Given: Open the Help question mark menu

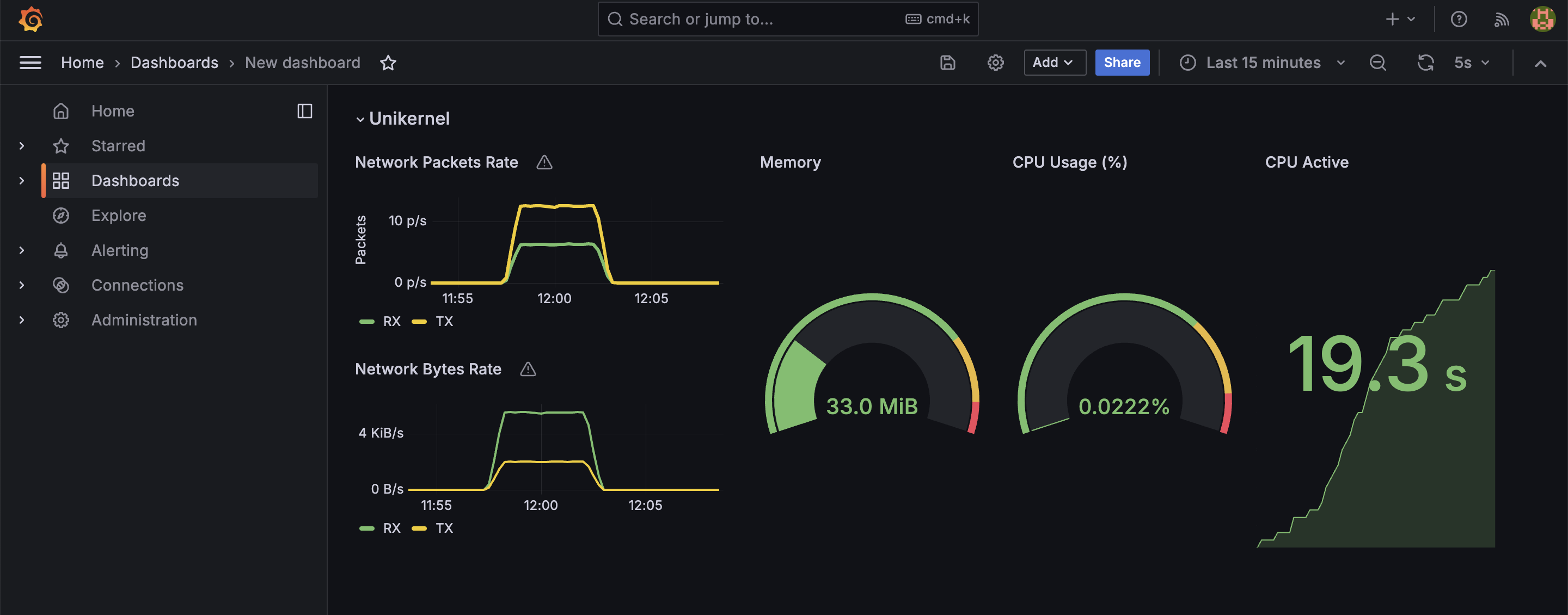Looking at the screenshot, I should pyautogui.click(x=1459, y=20).
